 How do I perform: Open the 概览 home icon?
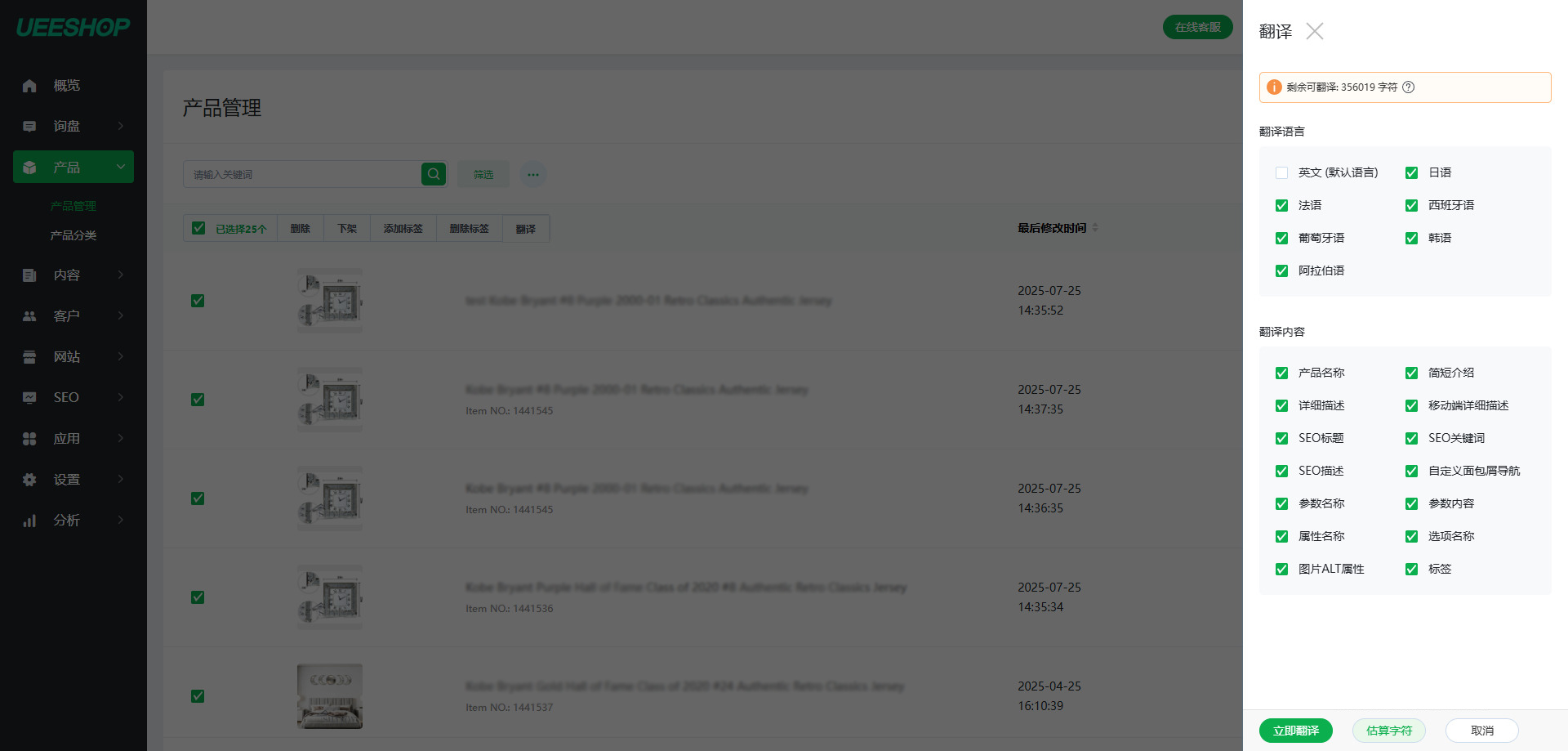29,85
